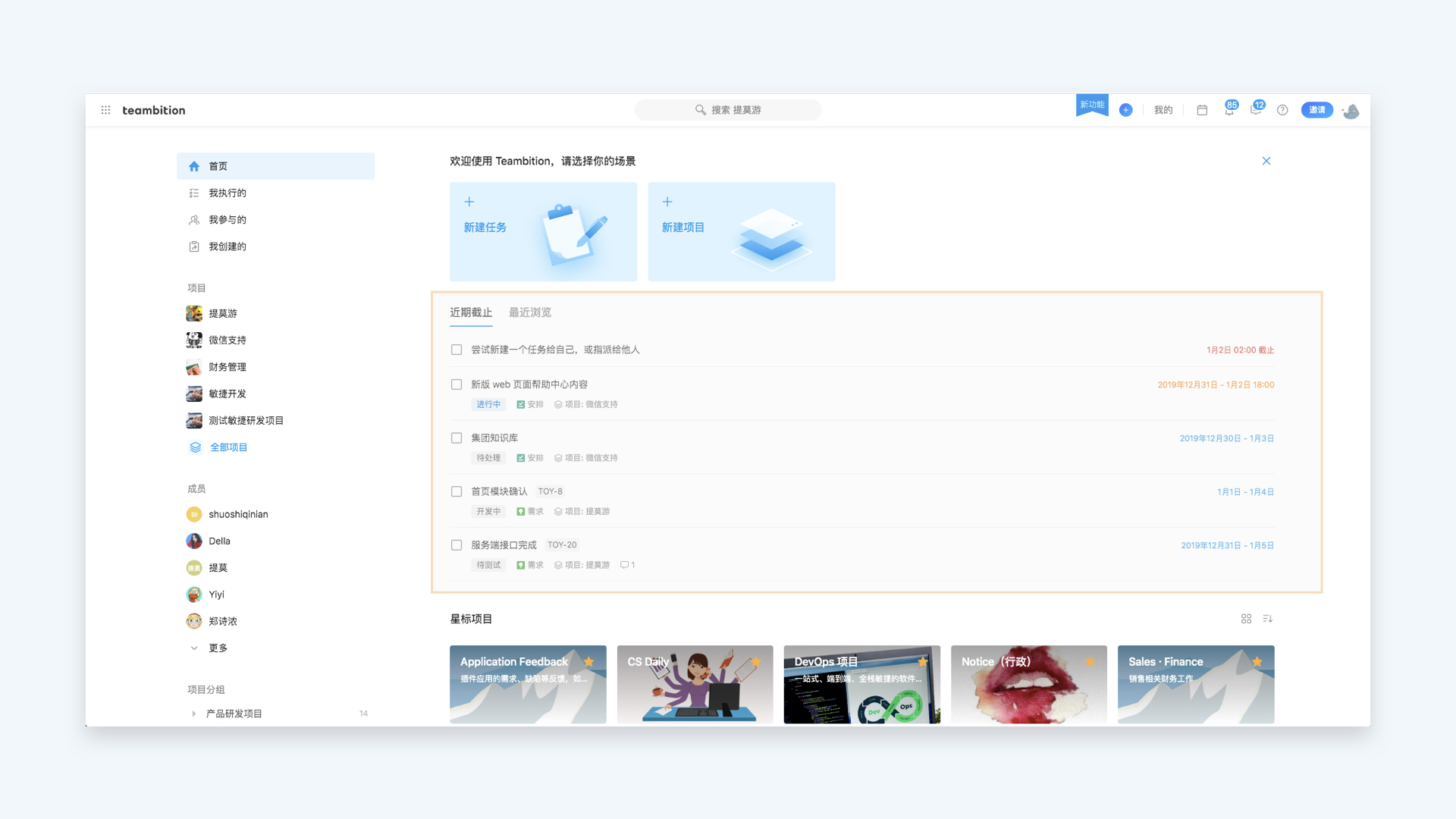
Task: Click the star on Application Feedback card
Action: [x=588, y=661]
